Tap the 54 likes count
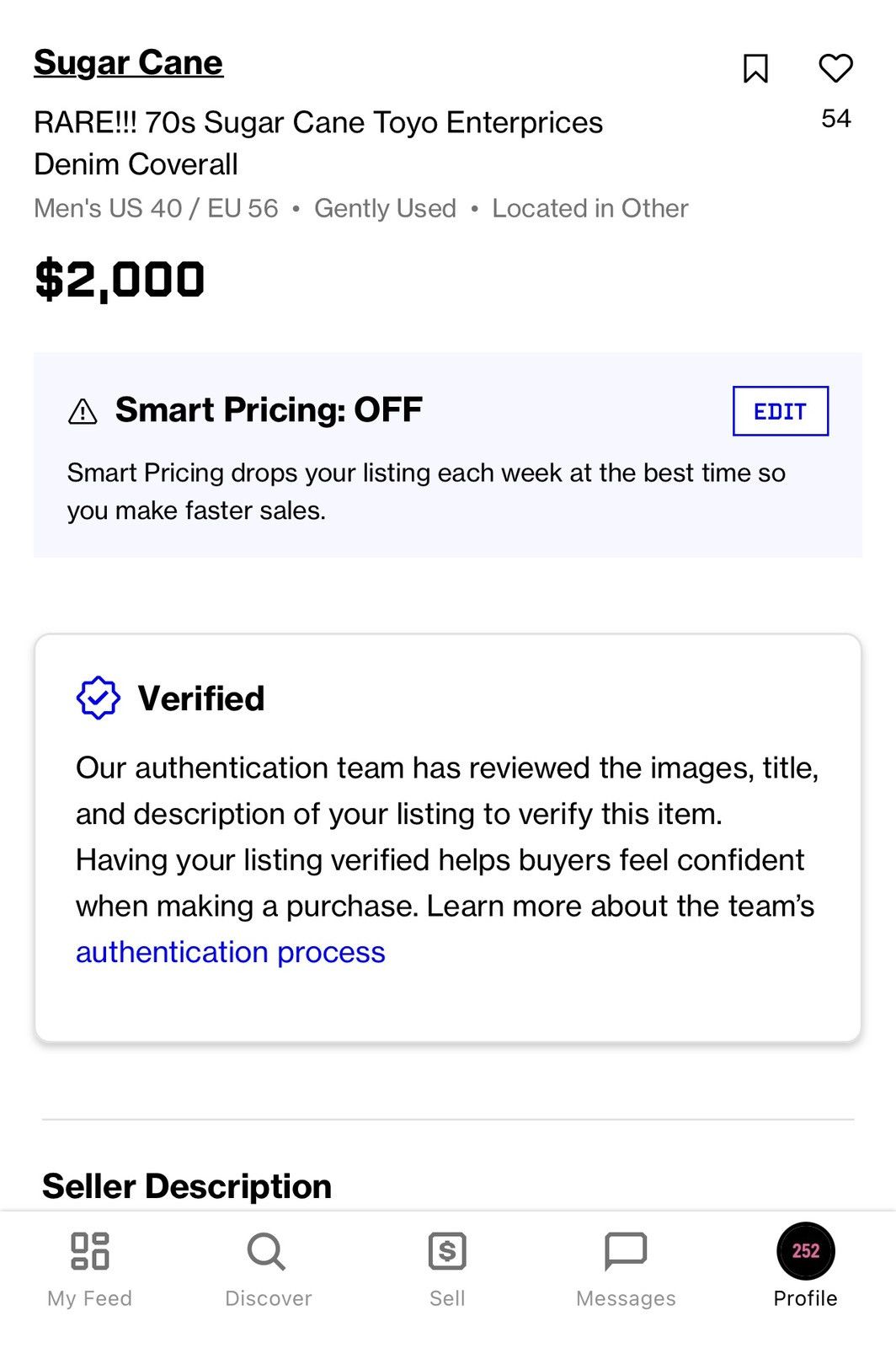Image resolution: width=896 pixels, height=1348 pixels. pos(836,118)
